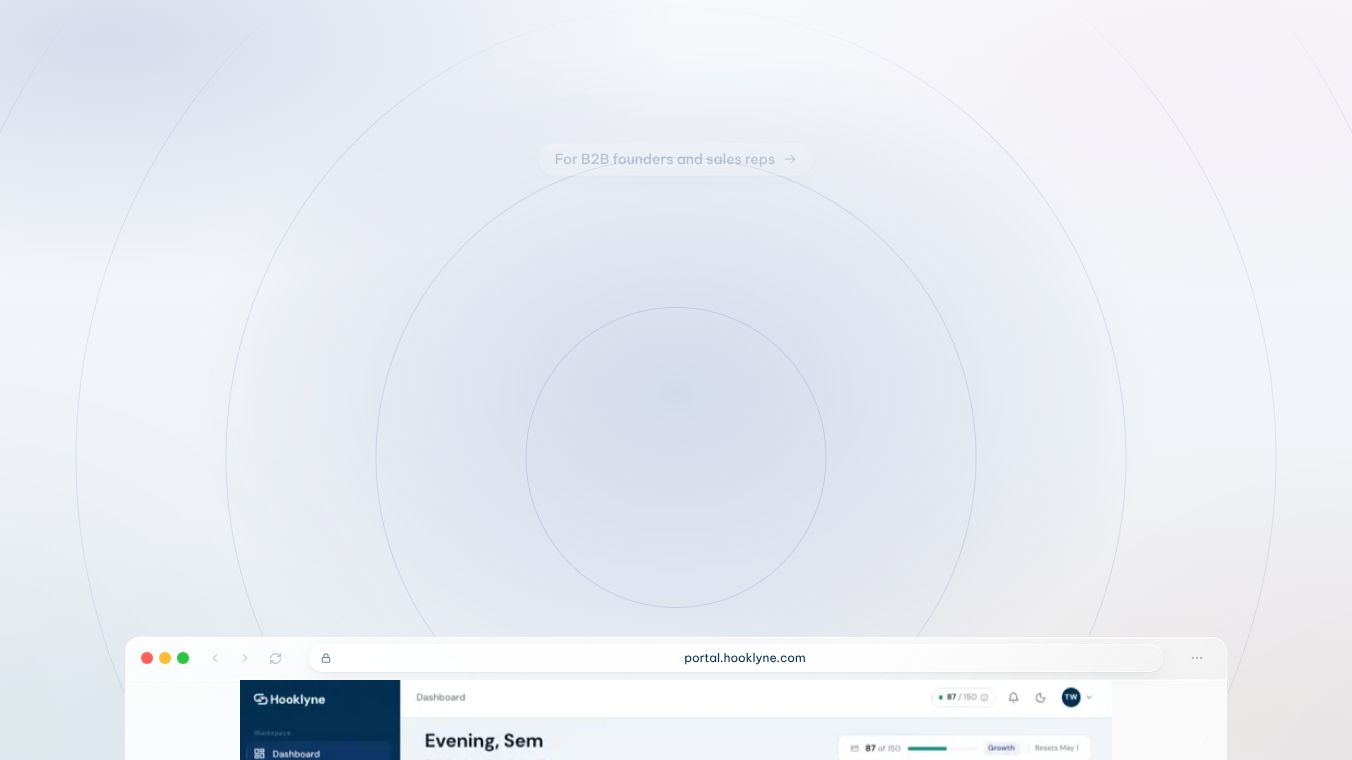
Task: Click the Dashboard breadcrumb title
Action: pyautogui.click(x=440, y=697)
